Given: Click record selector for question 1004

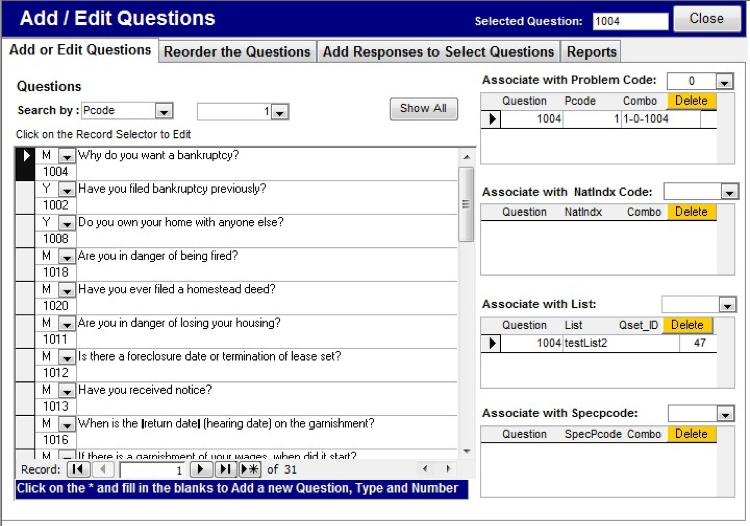Looking at the screenshot, I should tap(25, 163).
